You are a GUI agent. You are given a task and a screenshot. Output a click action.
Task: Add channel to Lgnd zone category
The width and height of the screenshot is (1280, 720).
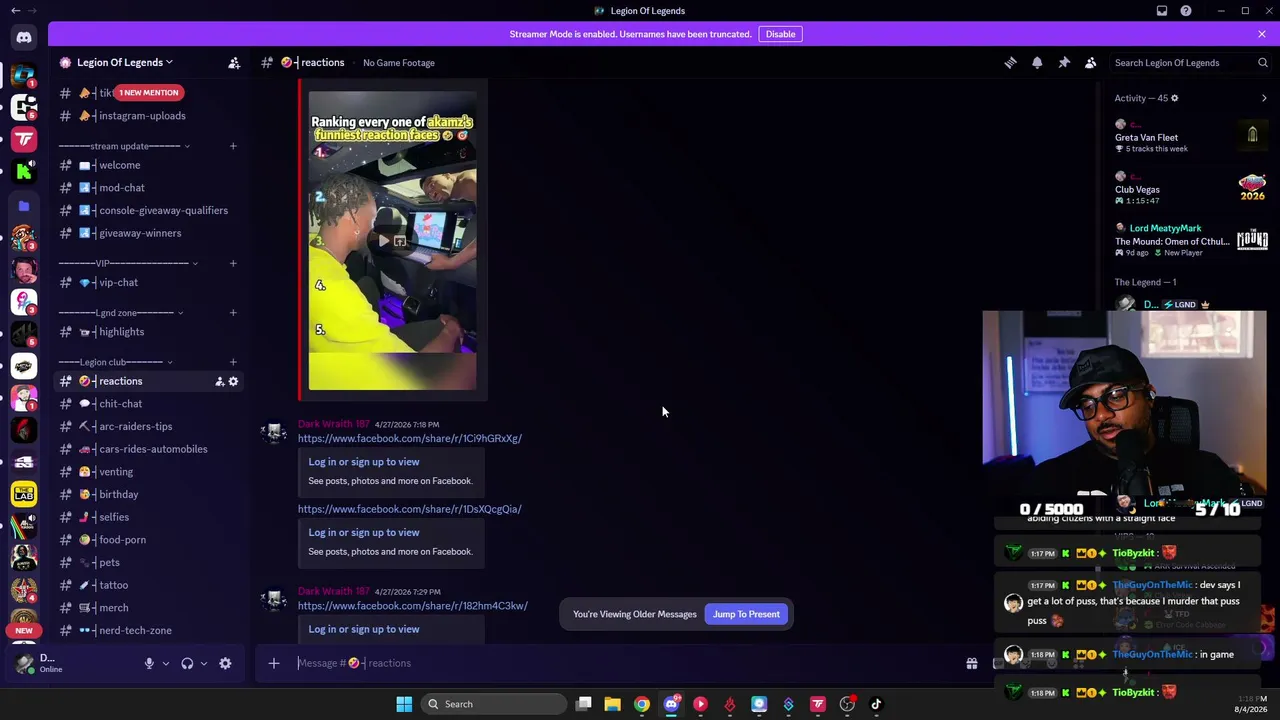point(233,313)
